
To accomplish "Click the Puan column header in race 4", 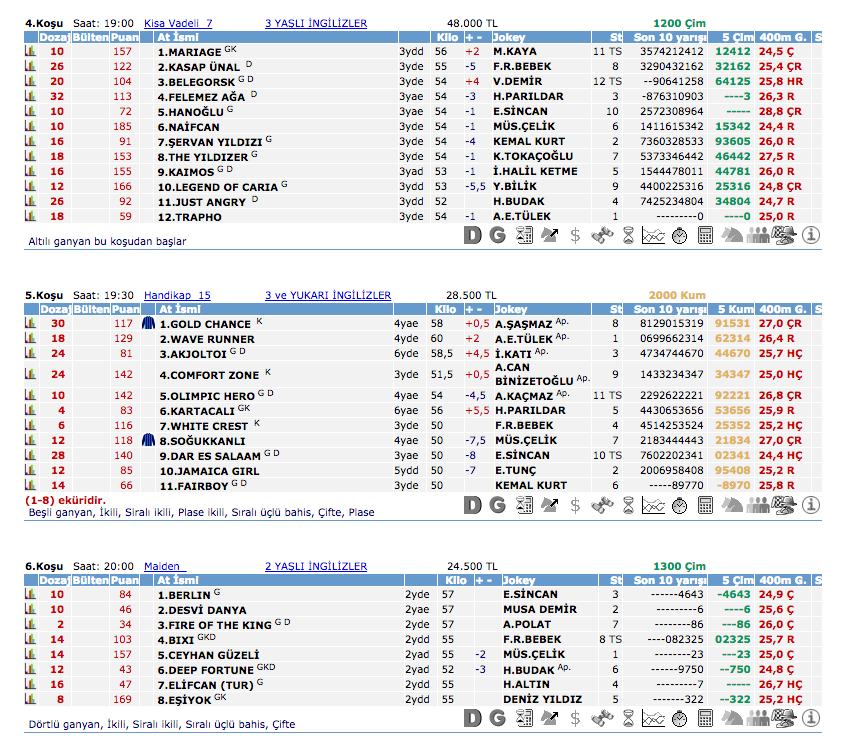I will pos(124,37).
